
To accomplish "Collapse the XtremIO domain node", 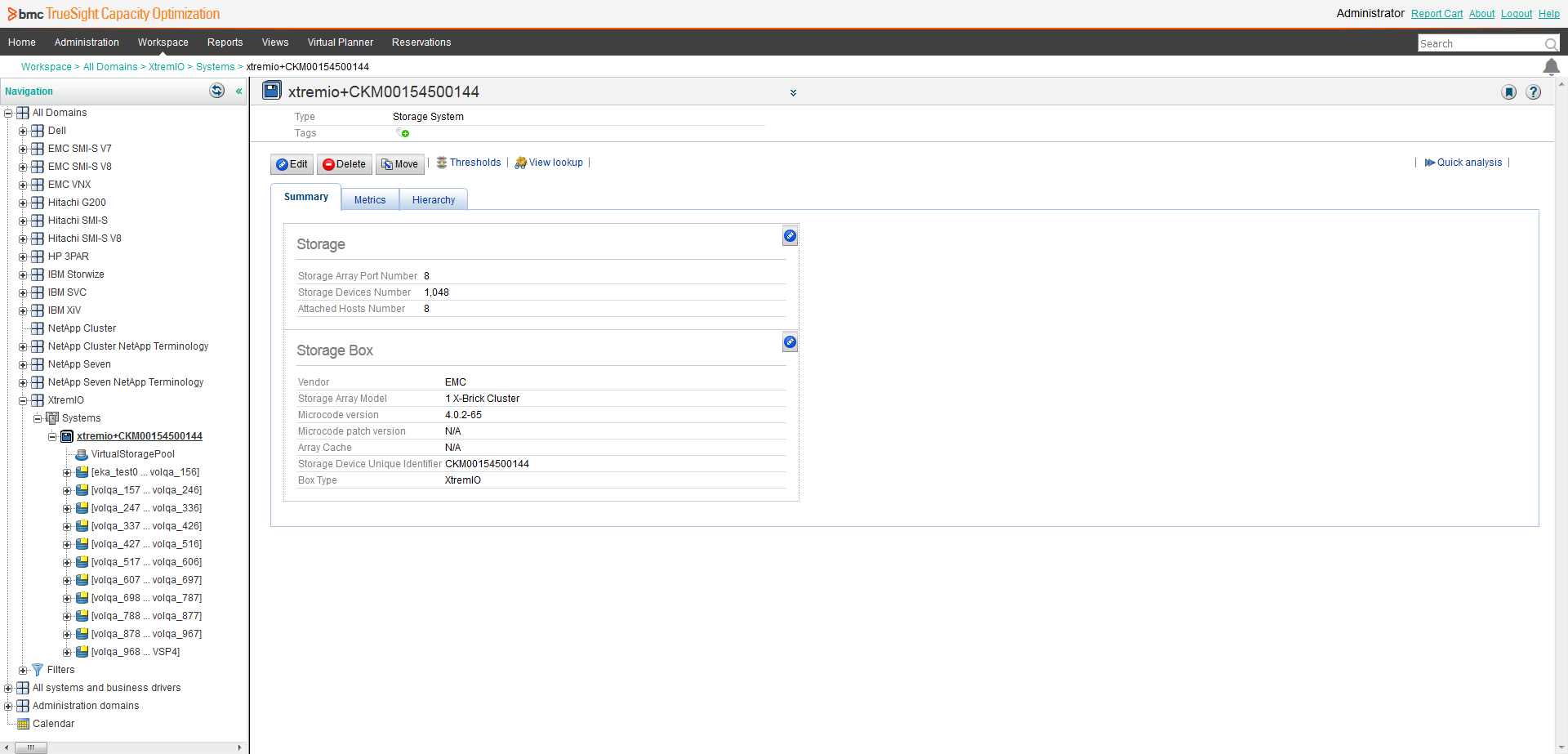I will pos(23,400).
